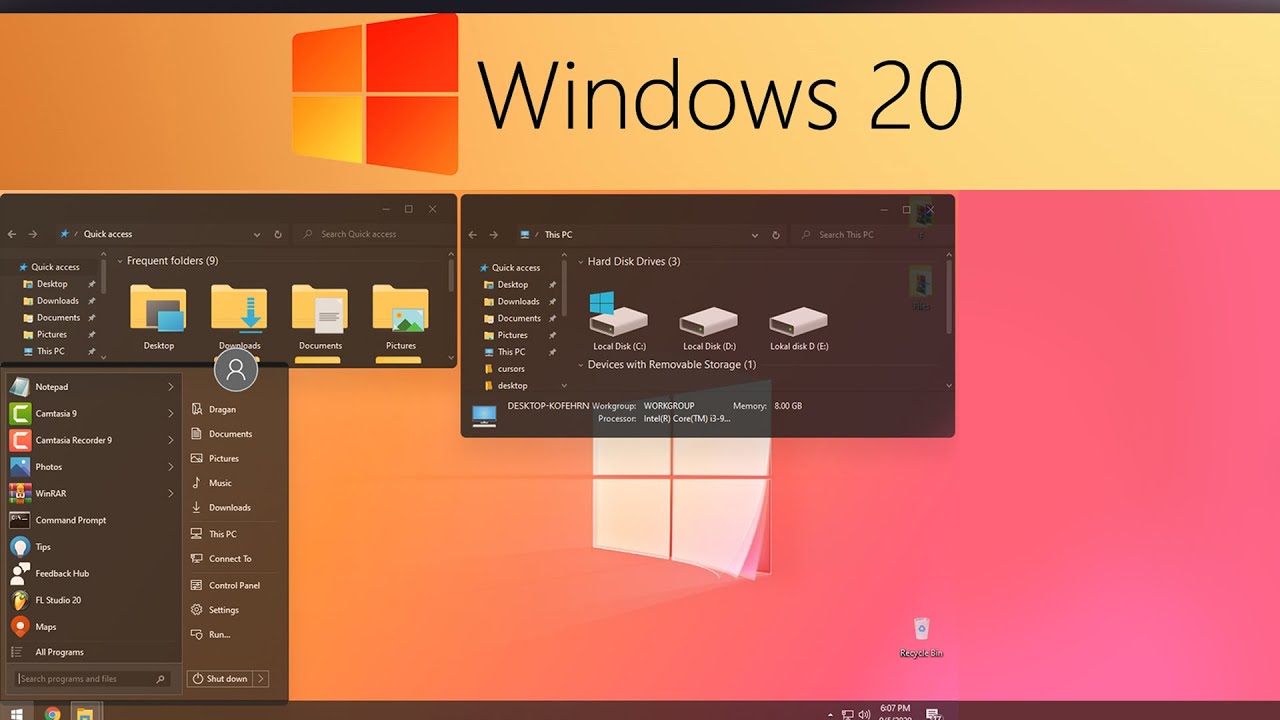
Task: Click Search programs and files box
Action: pyautogui.click(x=91, y=679)
